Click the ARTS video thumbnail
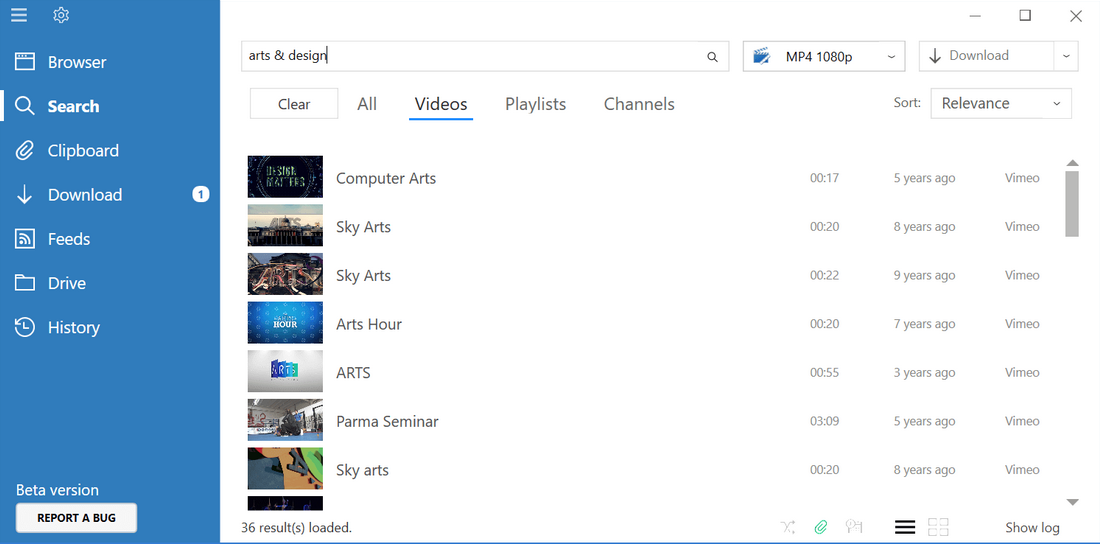Viewport: 1100px width, 545px height. pos(286,371)
